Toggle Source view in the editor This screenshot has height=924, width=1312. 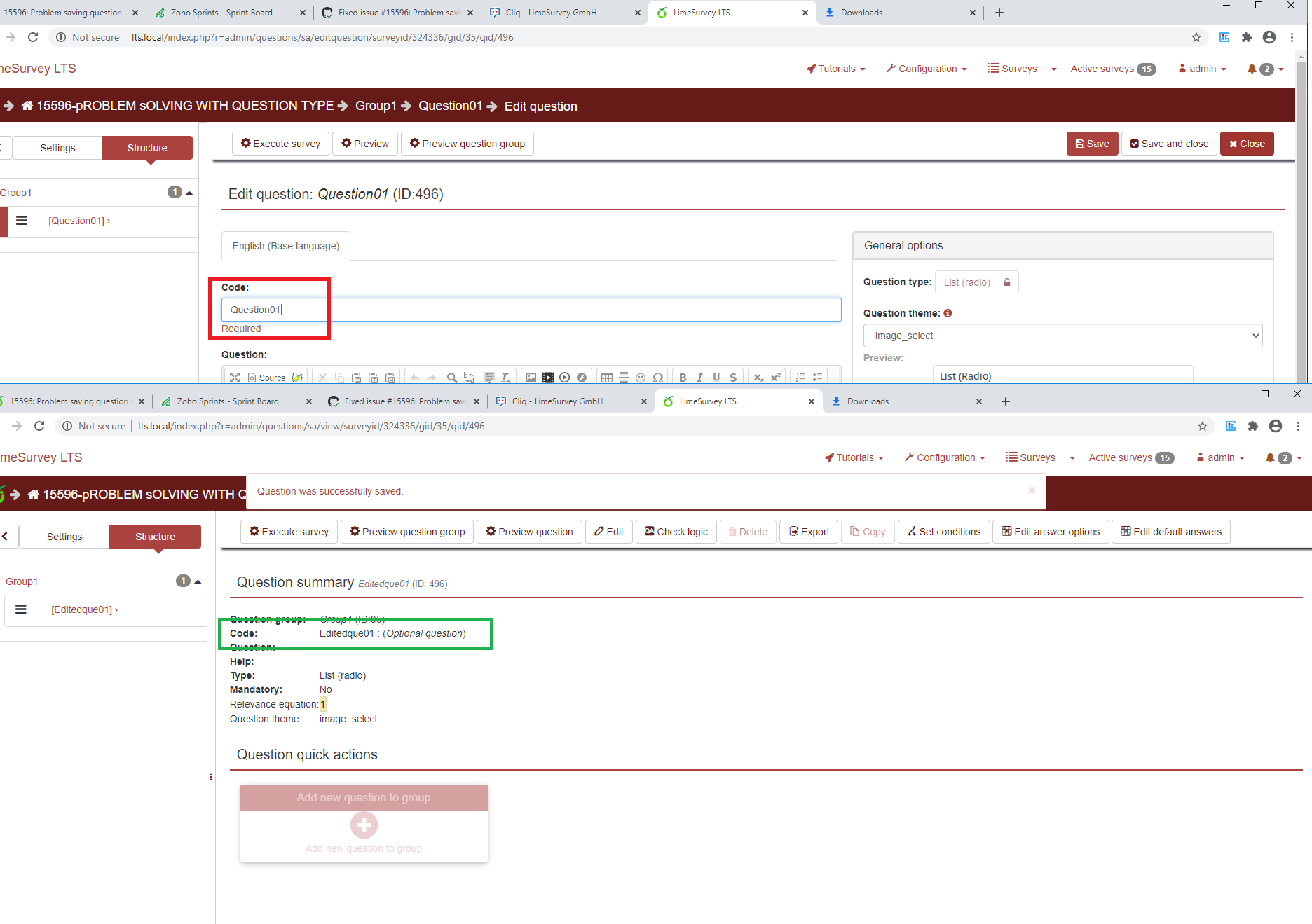(267, 378)
